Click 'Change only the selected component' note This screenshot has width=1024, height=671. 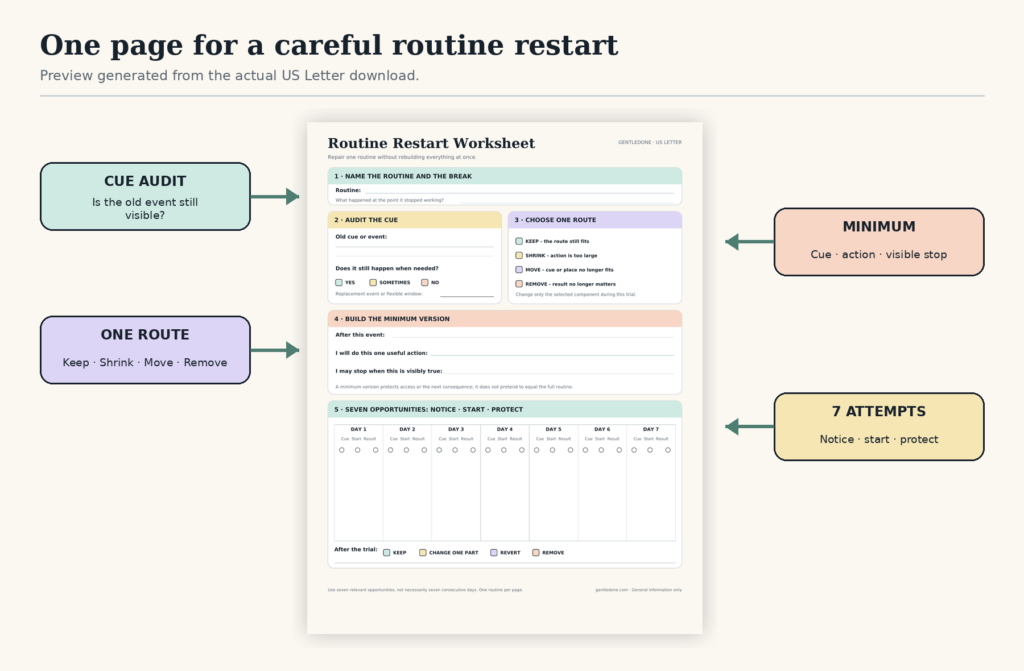coord(575,295)
